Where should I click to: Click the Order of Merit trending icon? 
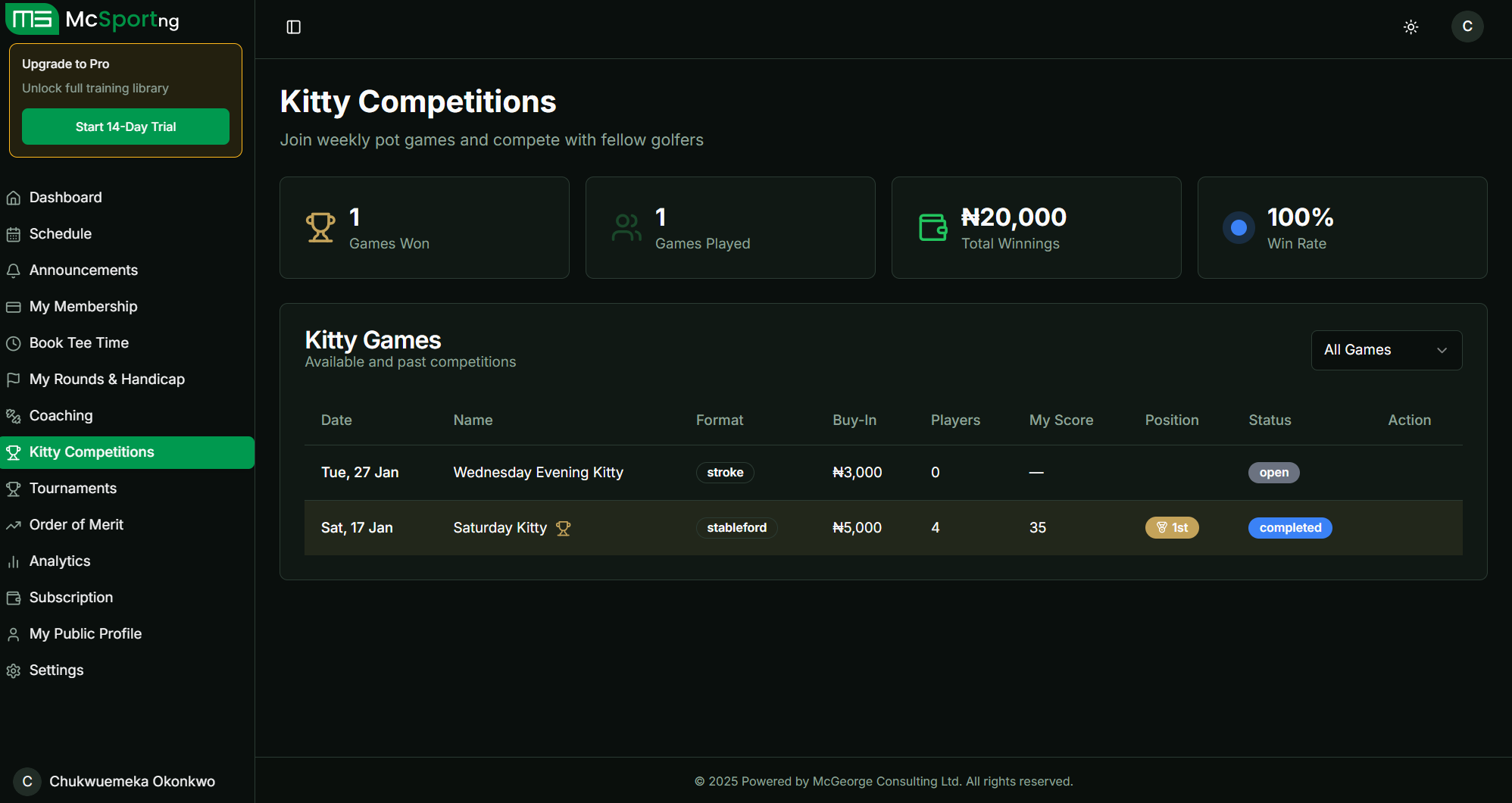coord(14,524)
